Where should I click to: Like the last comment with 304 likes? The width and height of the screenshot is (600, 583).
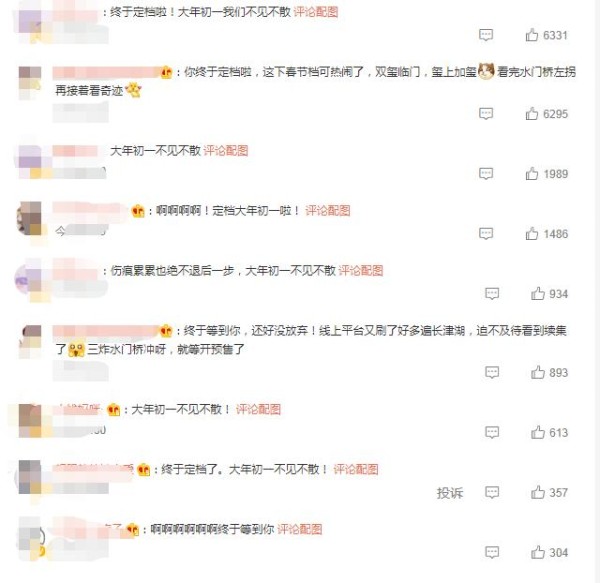click(538, 552)
